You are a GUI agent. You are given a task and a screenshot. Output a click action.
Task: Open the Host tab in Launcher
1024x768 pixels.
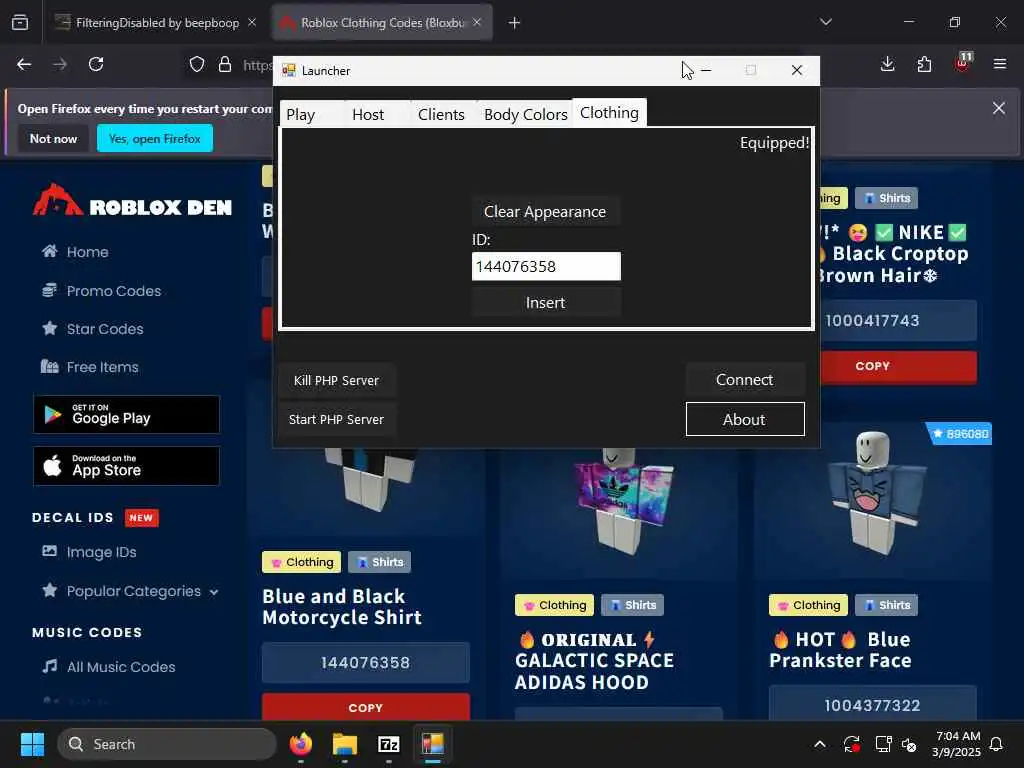pos(368,114)
